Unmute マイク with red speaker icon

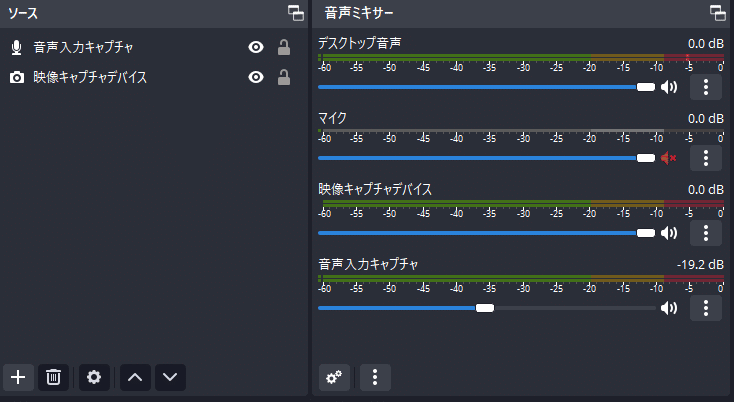point(669,158)
